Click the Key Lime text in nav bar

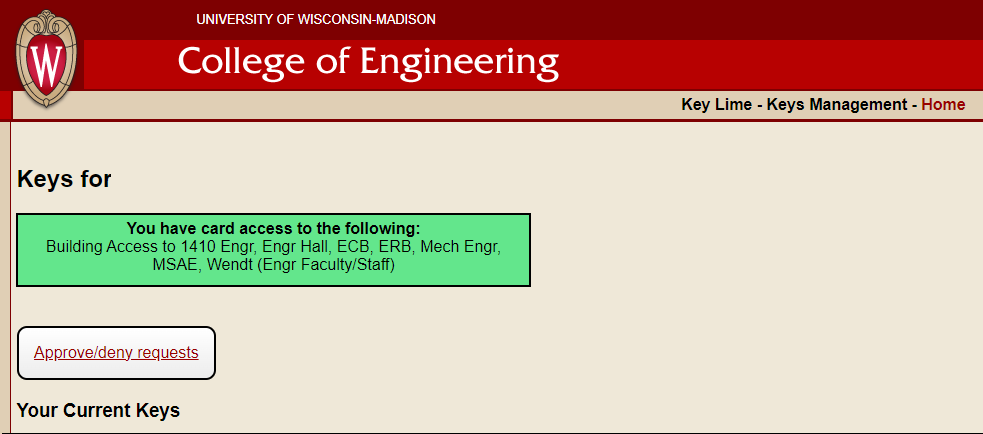click(717, 105)
